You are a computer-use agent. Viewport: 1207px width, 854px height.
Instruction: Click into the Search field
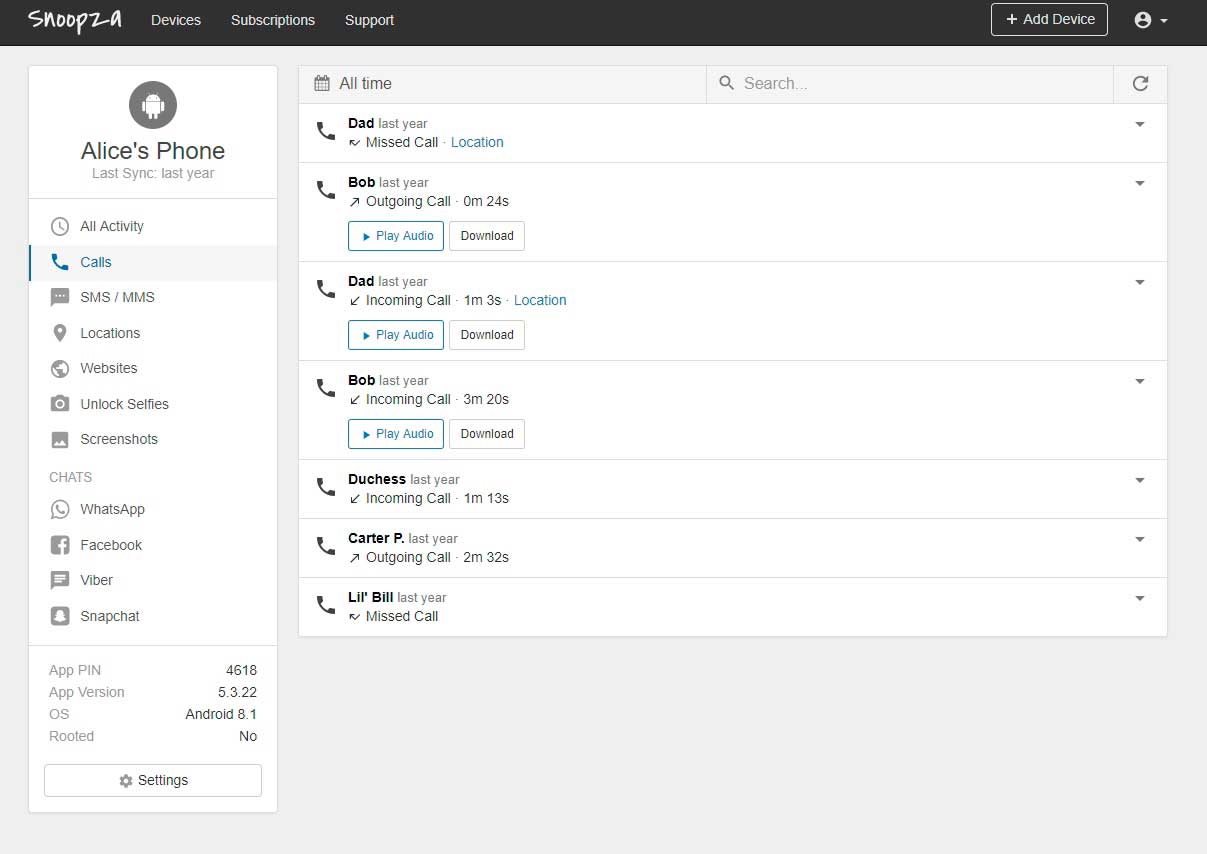tap(920, 84)
